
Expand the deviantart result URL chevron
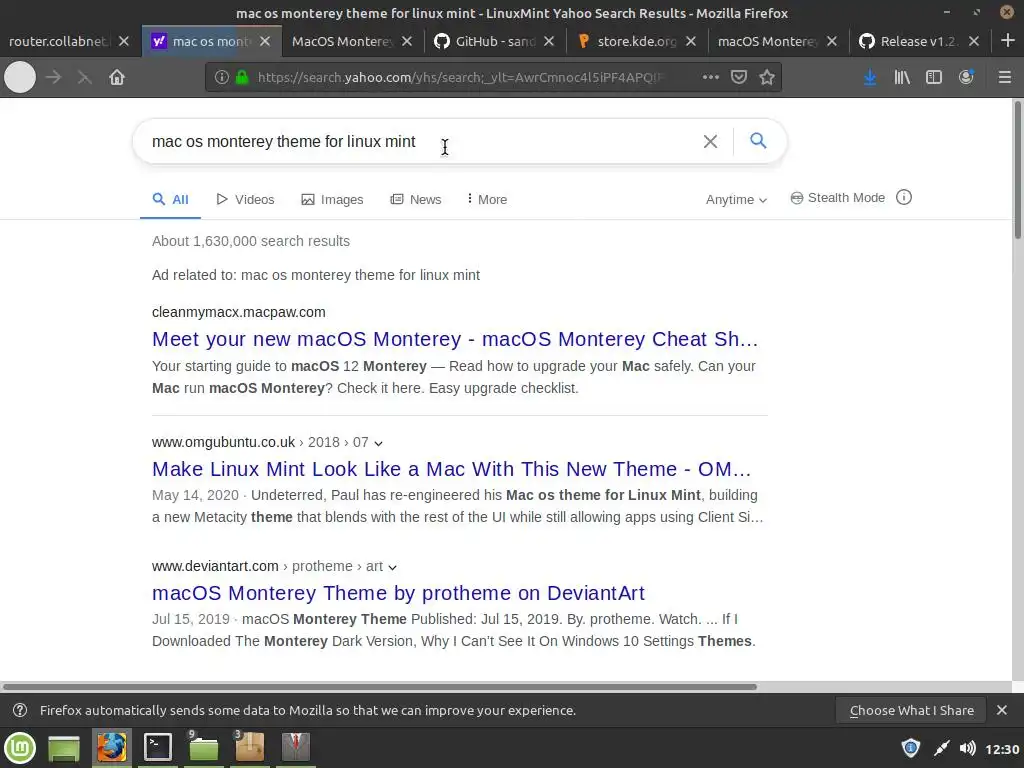(392, 568)
